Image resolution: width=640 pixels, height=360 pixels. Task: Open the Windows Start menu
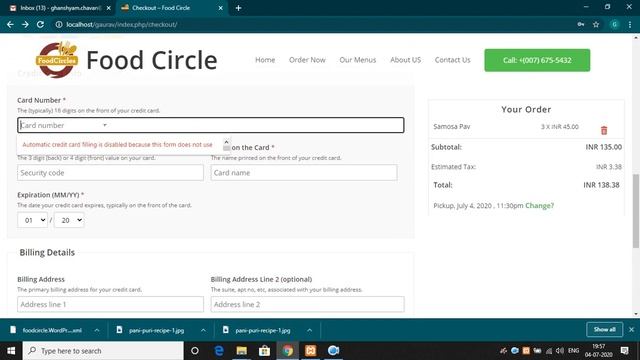pos(11,351)
